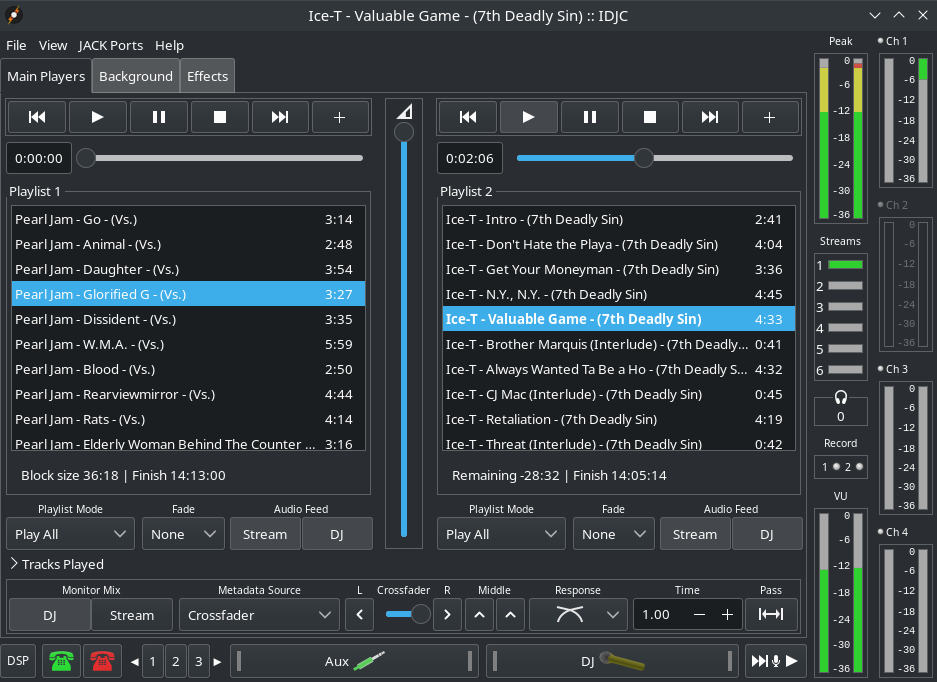
Task: Toggle the DSP button
Action: (18, 661)
